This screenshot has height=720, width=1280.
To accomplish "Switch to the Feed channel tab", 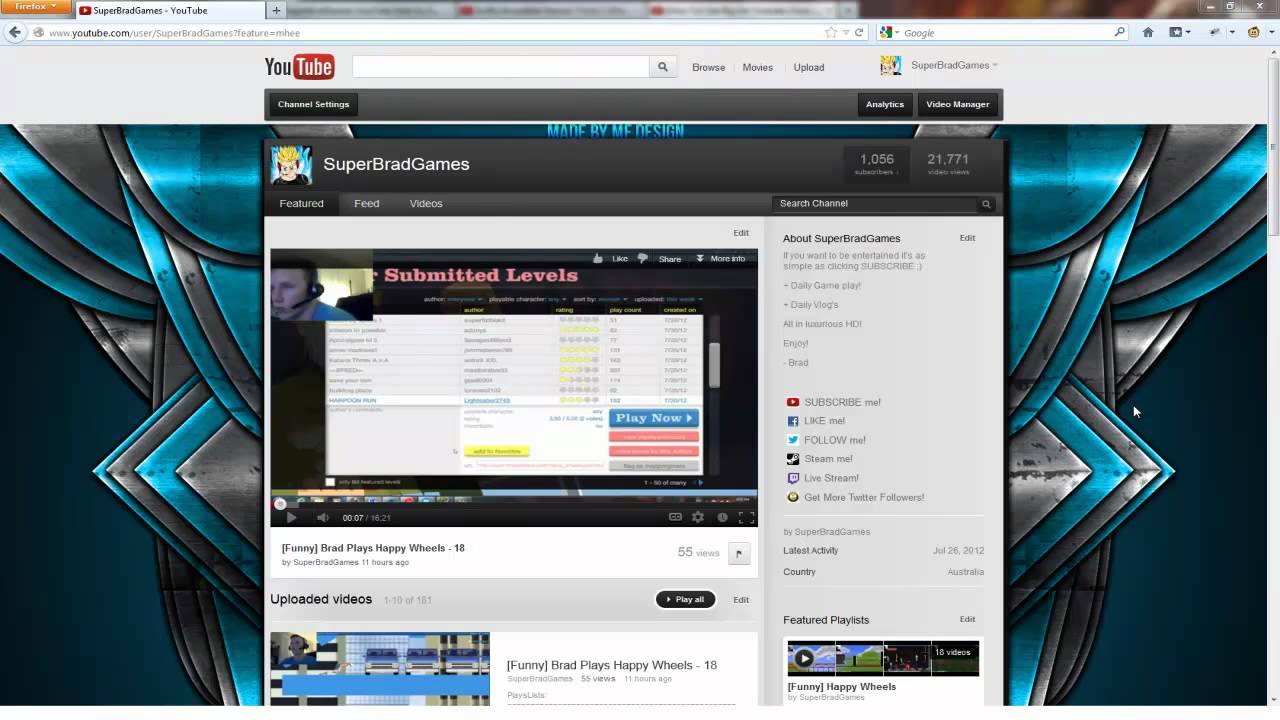I will [367, 204].
